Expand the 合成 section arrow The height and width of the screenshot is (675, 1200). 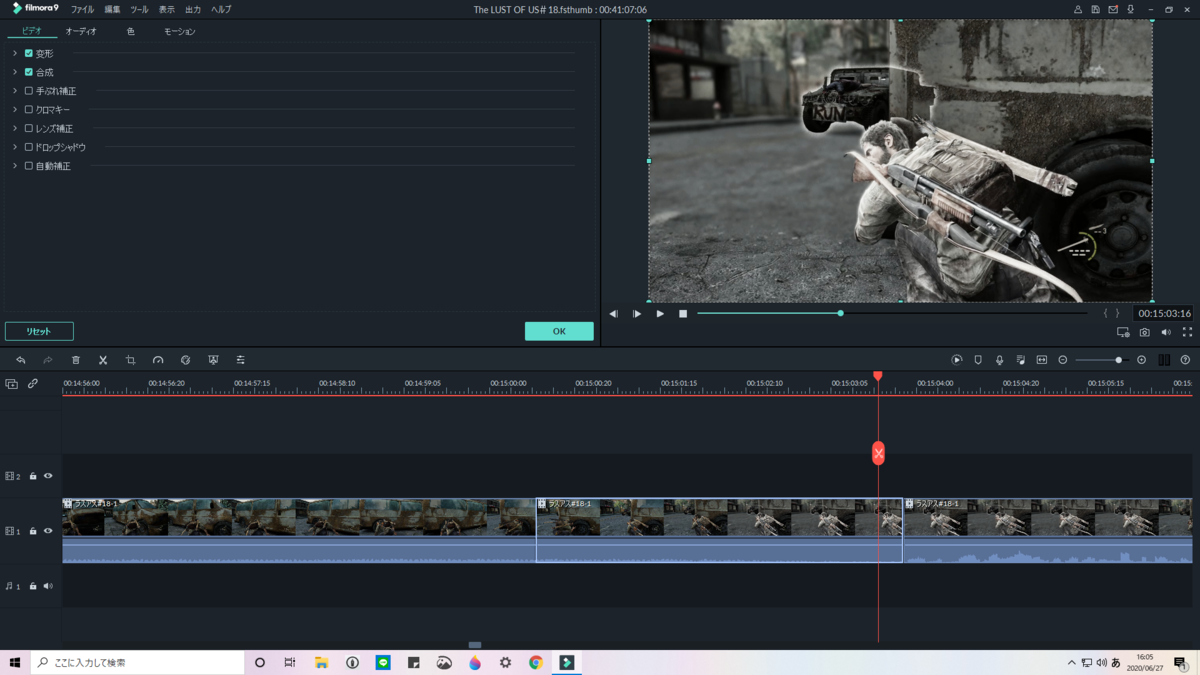point(15,72)
